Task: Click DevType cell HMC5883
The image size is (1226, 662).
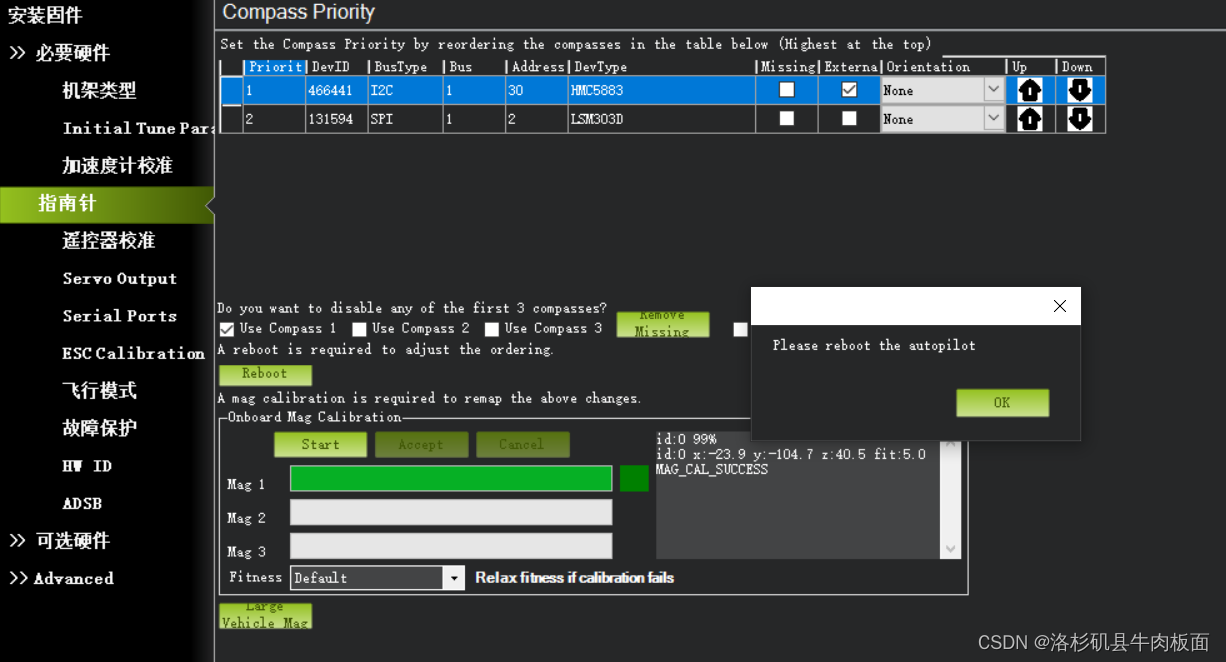Action: (x=662, y=90)
